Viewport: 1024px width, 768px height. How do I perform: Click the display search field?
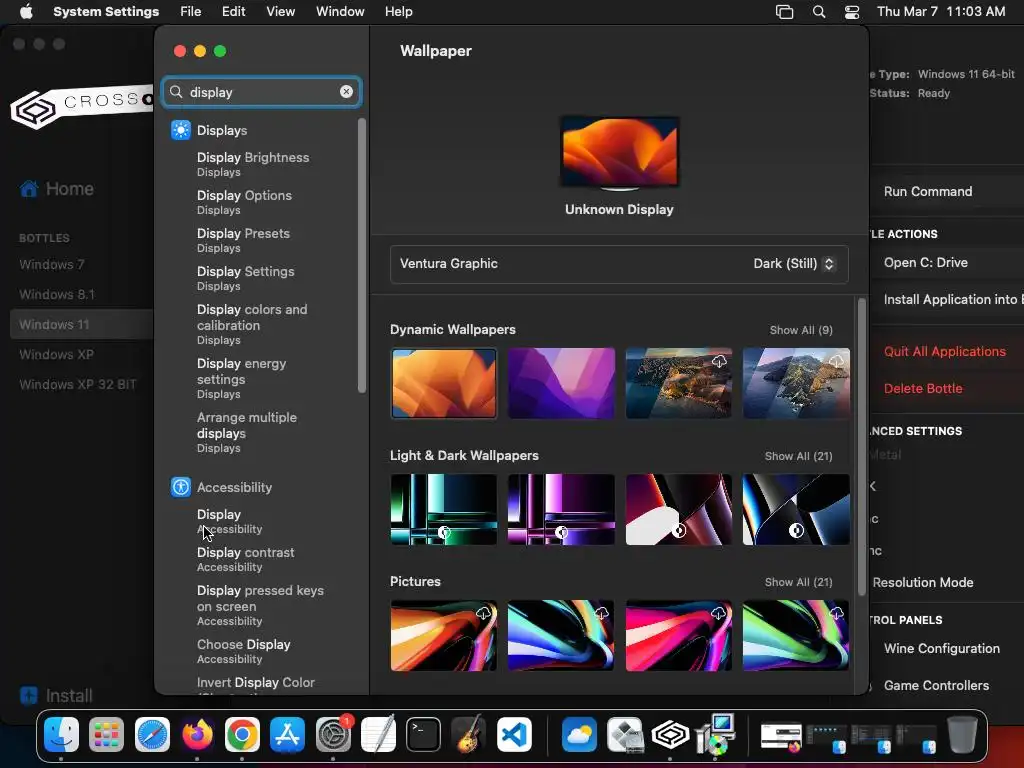(262, 92)
